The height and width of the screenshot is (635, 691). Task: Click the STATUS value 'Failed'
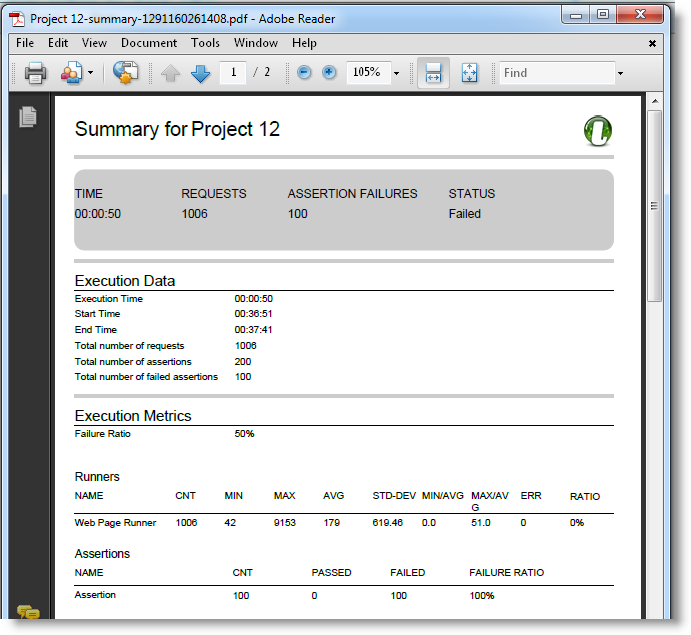464,214
